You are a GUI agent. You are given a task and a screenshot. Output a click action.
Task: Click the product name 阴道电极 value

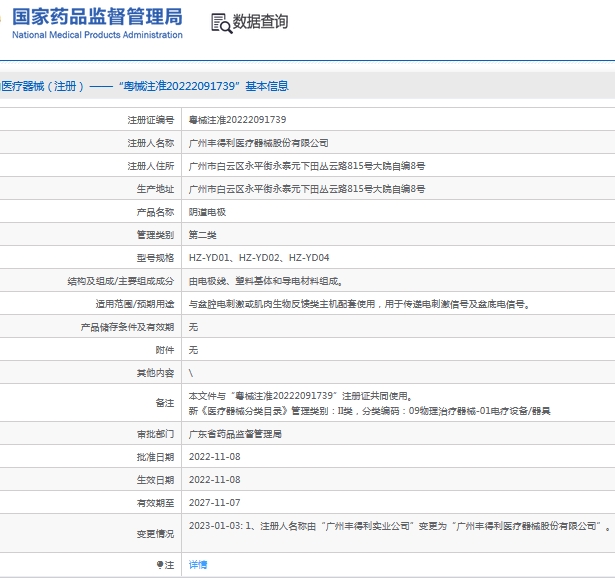[207, 212]
